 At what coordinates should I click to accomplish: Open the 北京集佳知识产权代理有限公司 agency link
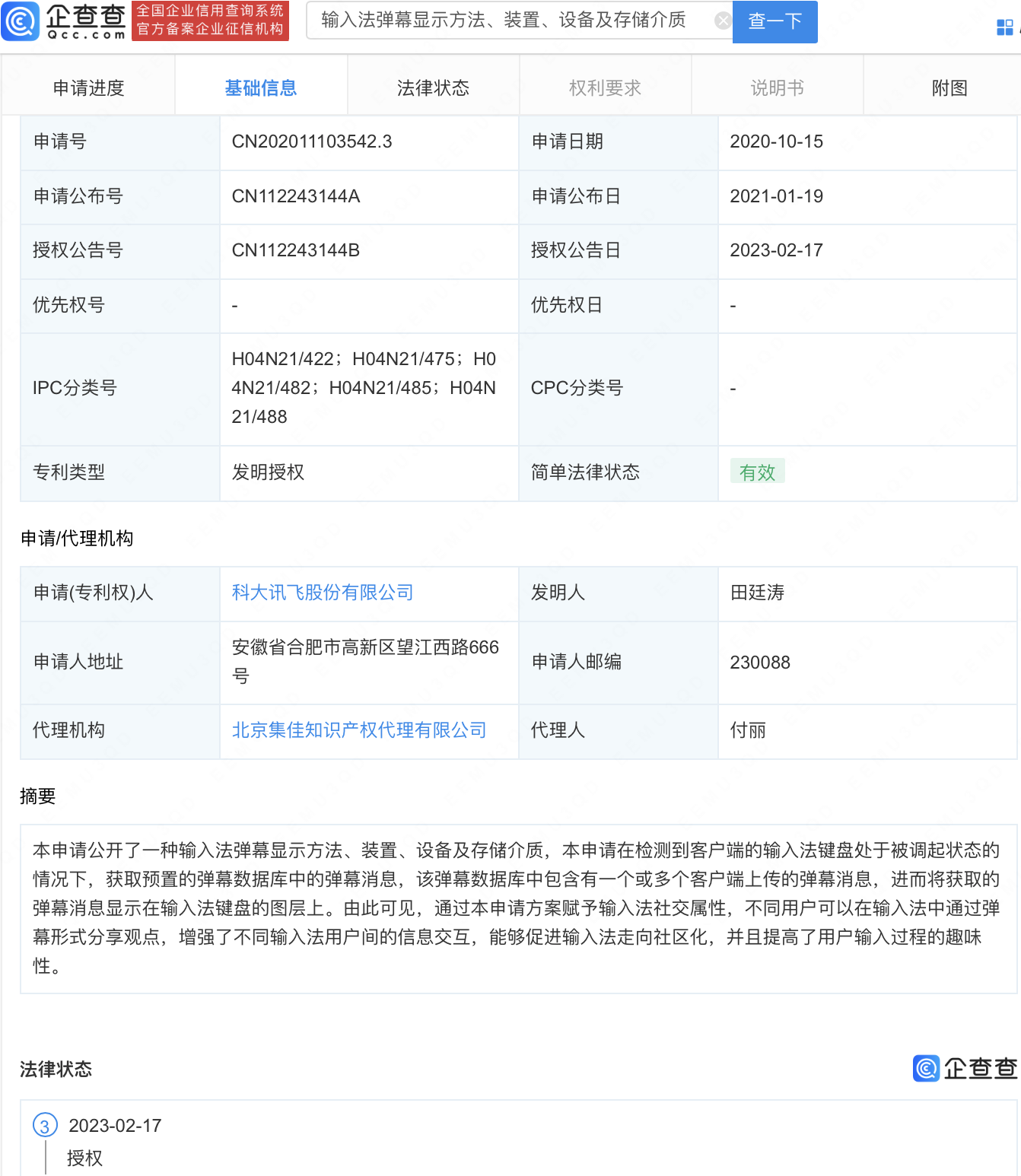[x=358, y=729]
